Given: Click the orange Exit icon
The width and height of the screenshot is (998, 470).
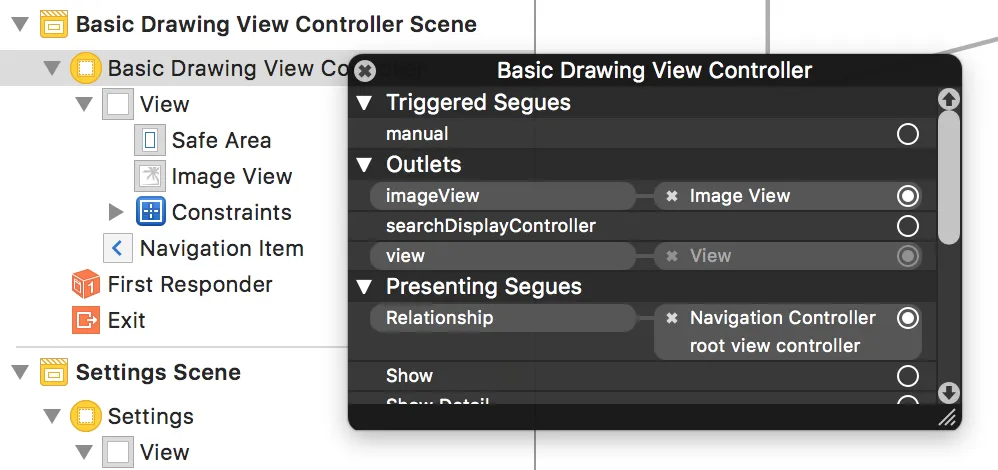Looking at the screenshot, I should click(x=86, y=321).
